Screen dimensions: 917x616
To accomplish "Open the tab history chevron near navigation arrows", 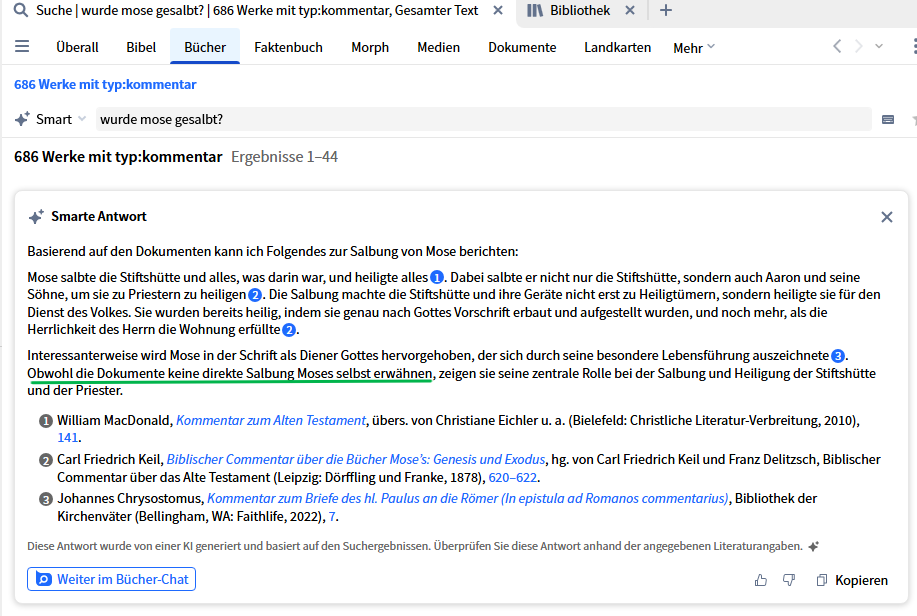I will (879, 45).
